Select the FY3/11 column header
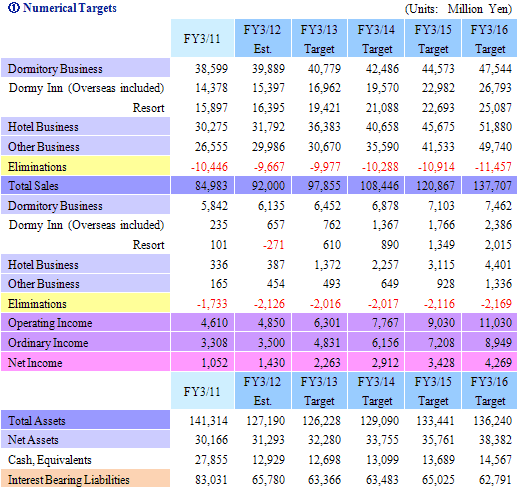The width and height of the screenshot is (518, 487). click(202, 38)
